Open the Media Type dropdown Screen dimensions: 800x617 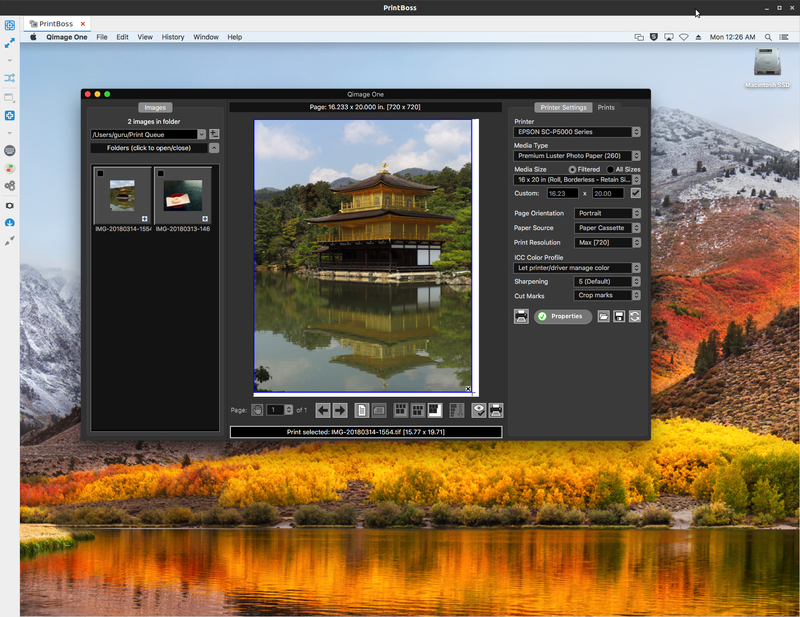(577, 156)
